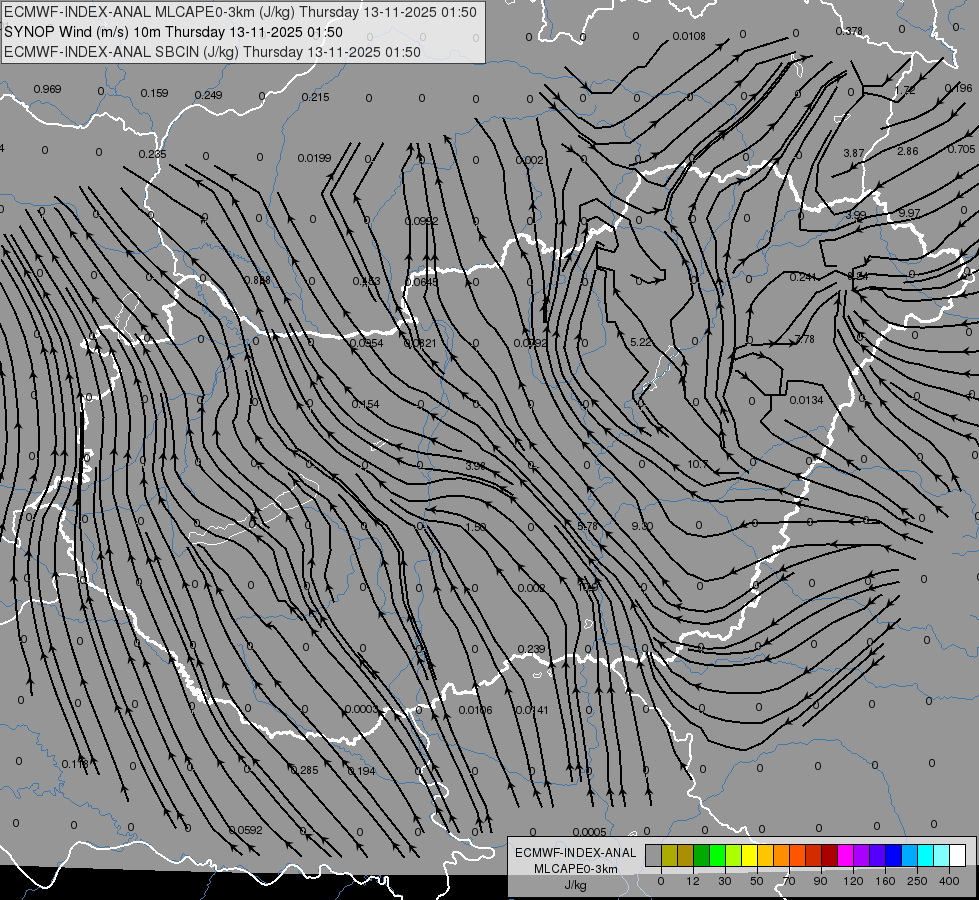The width and height of the screenshot is (979, 900).
Task: Click the map value 0.0592
Action: [x=245, y=830]
